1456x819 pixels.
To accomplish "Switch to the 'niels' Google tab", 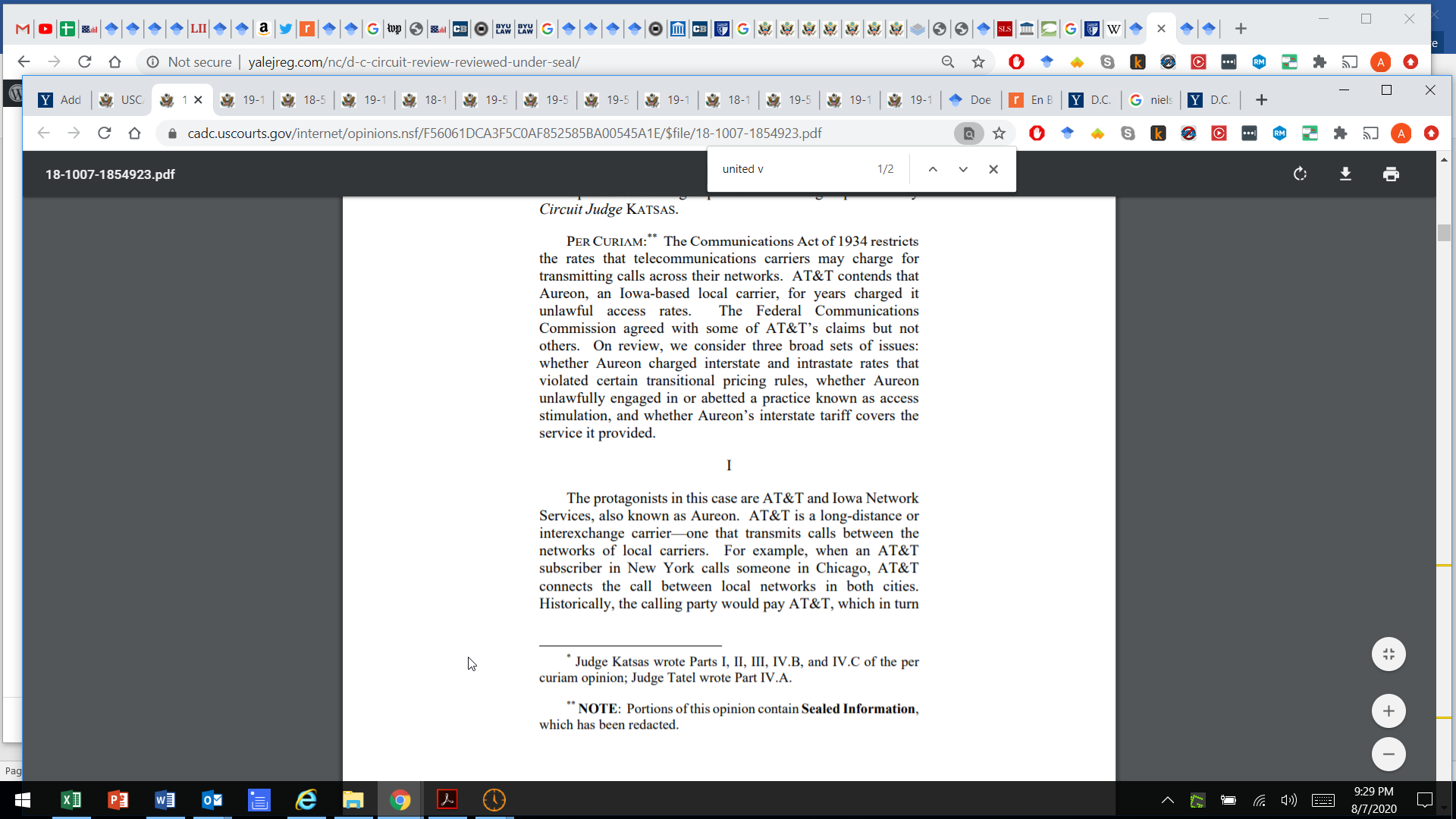I will (1151, 100).
